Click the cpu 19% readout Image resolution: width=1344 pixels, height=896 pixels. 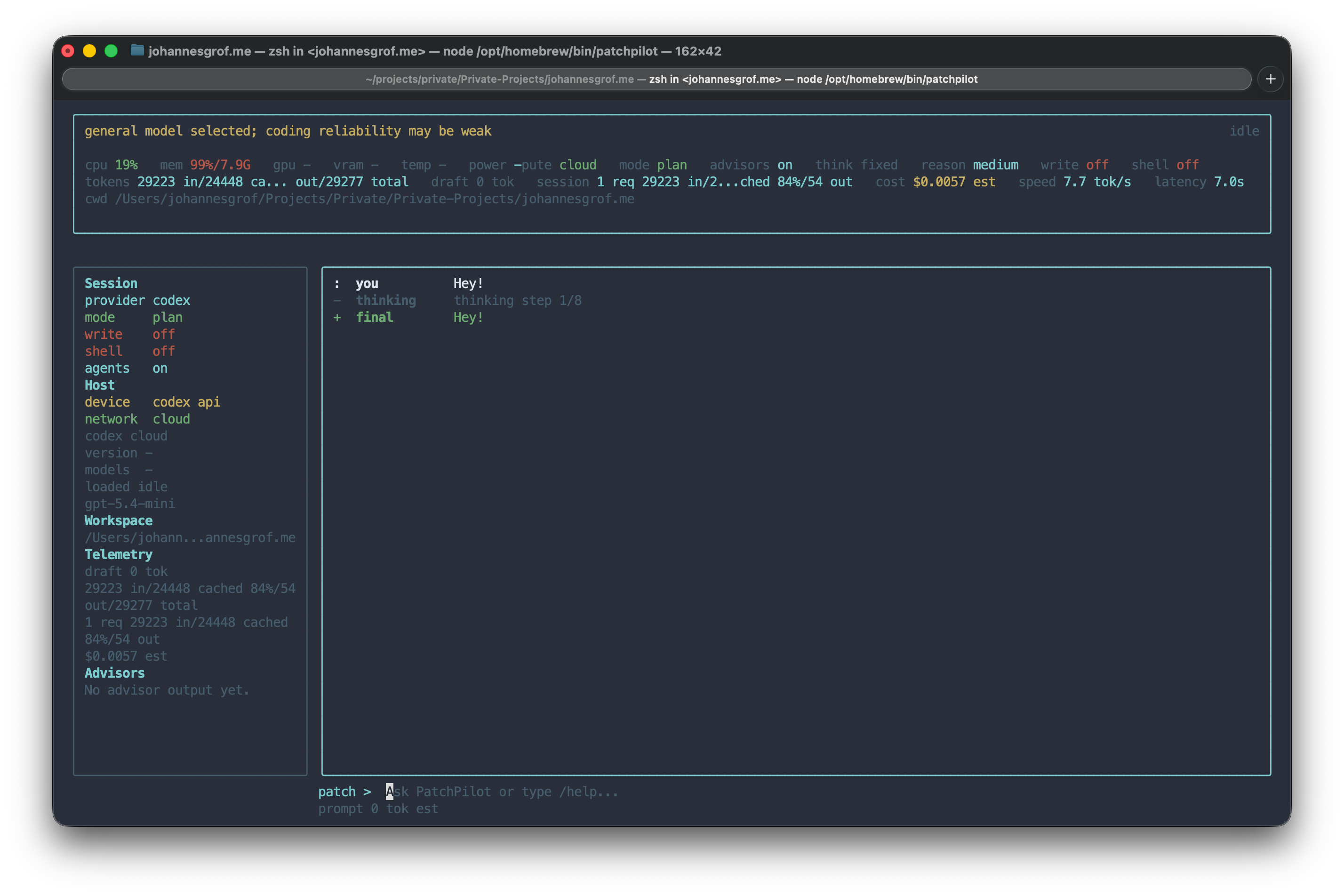[112, 165]
